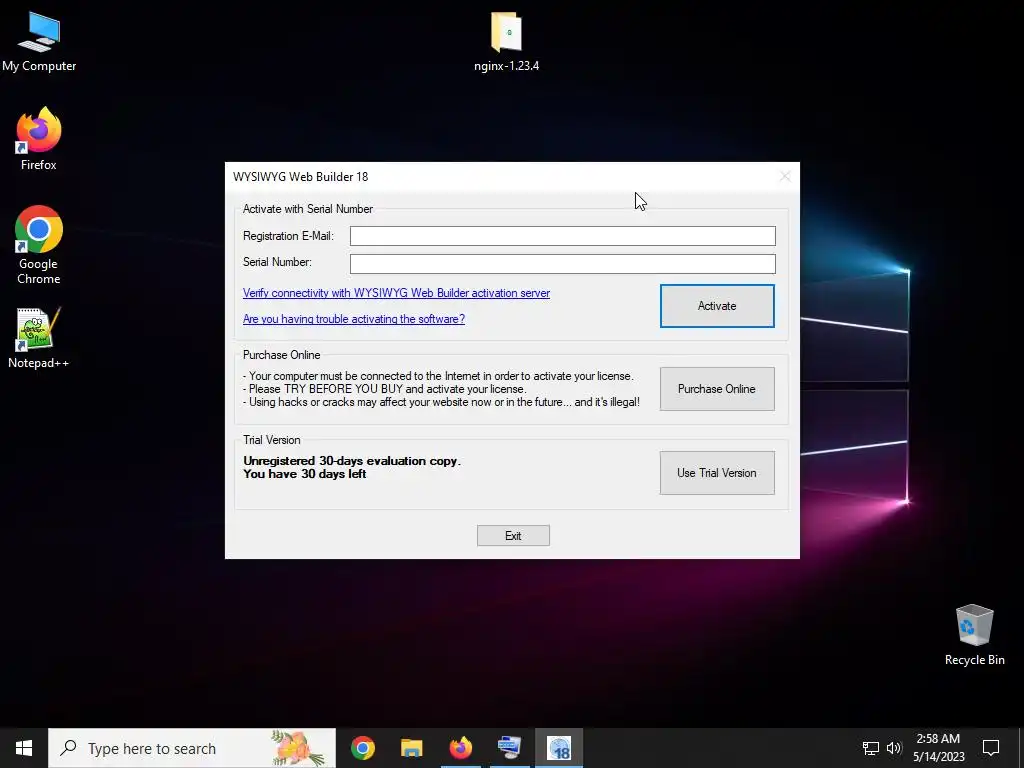Click "Unregistered 30-days evaluation copy." text
The image size is (1024, 768).
(x=352, y=460)
